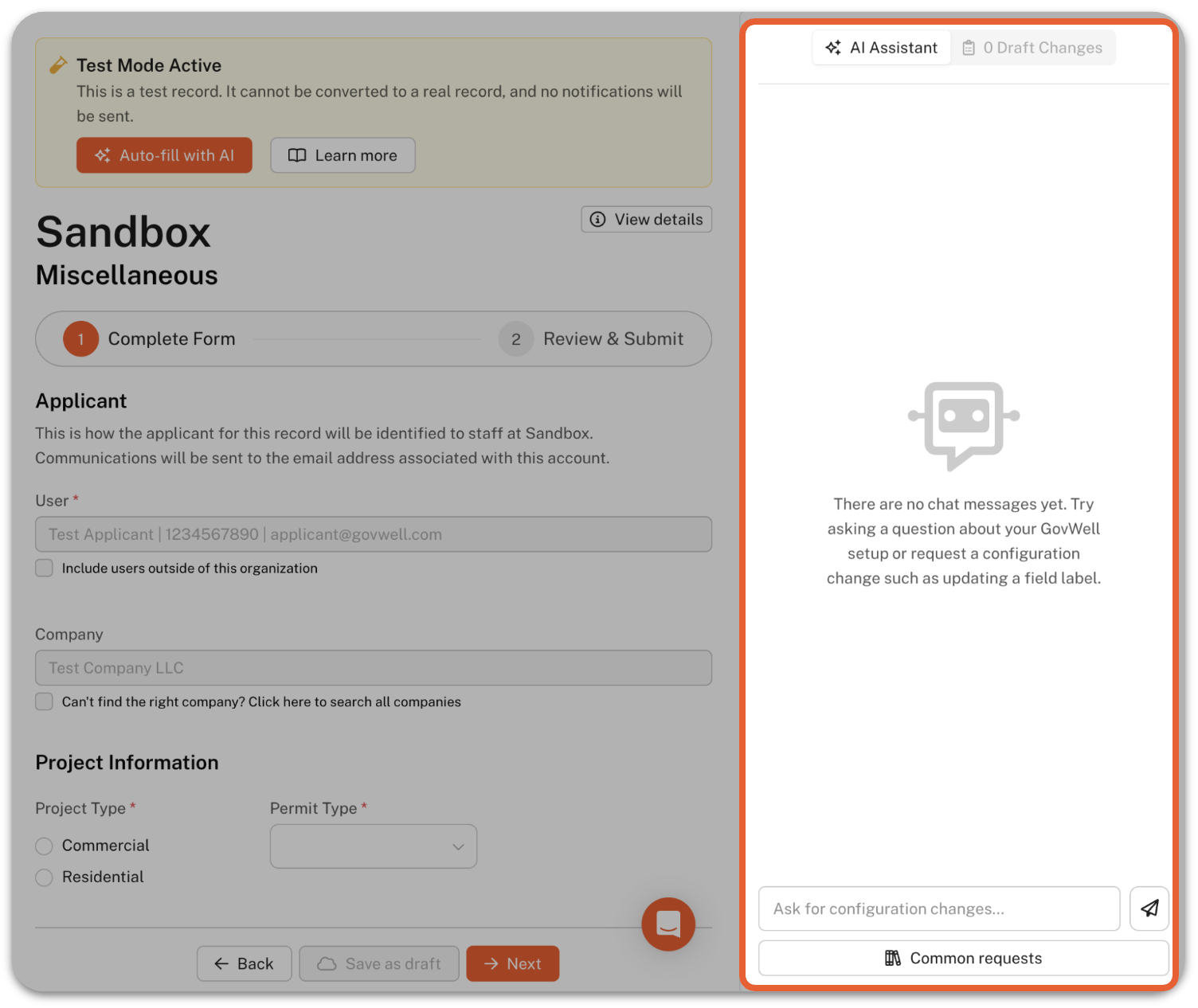The image size is (1198, 1008).
Task: Go back using the Back button
Action: pos(244,963)
